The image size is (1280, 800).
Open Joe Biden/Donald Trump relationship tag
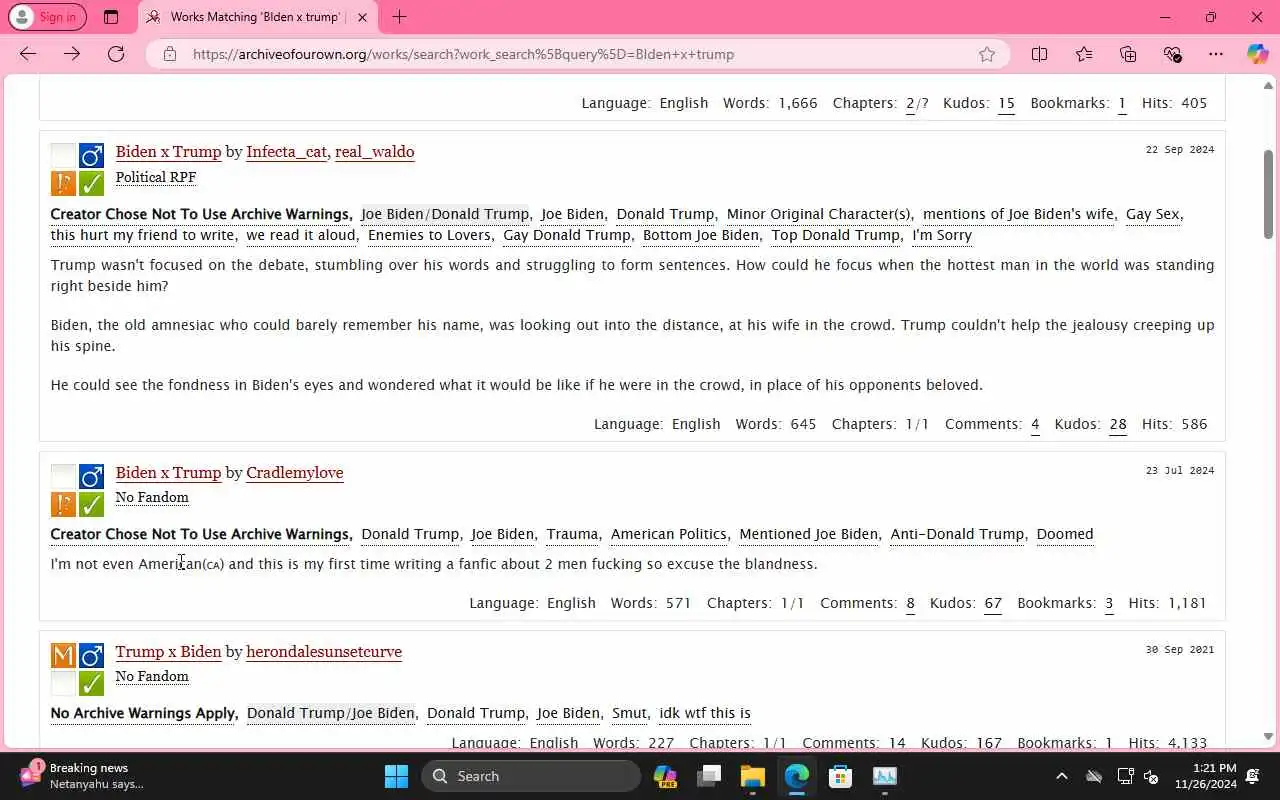(x=445, y=214)
